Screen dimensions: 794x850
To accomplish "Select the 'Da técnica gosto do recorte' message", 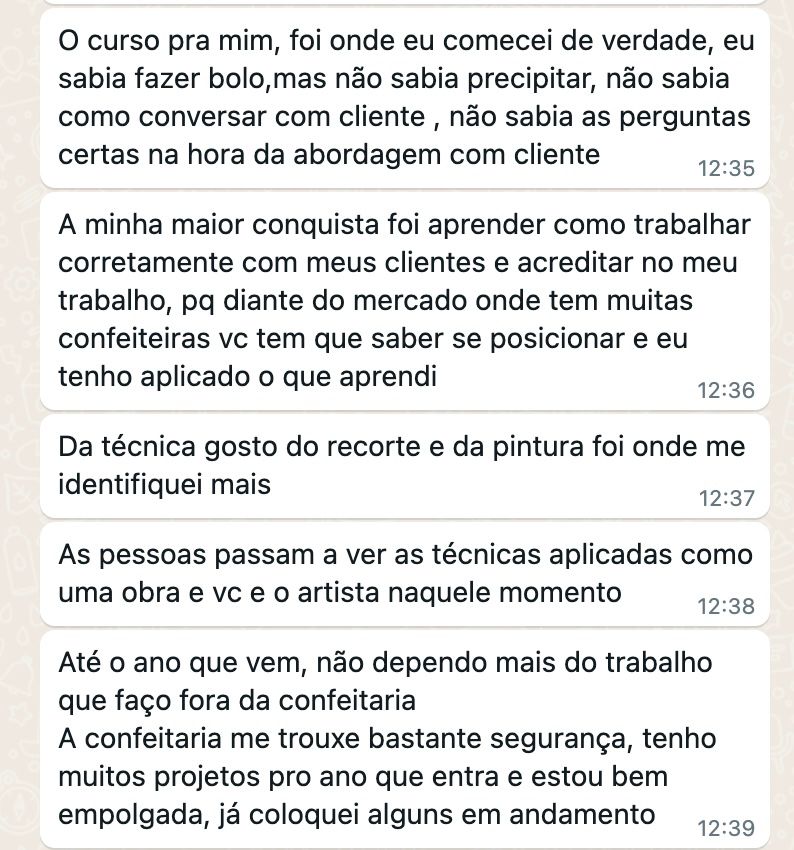I will click(405, 466).
